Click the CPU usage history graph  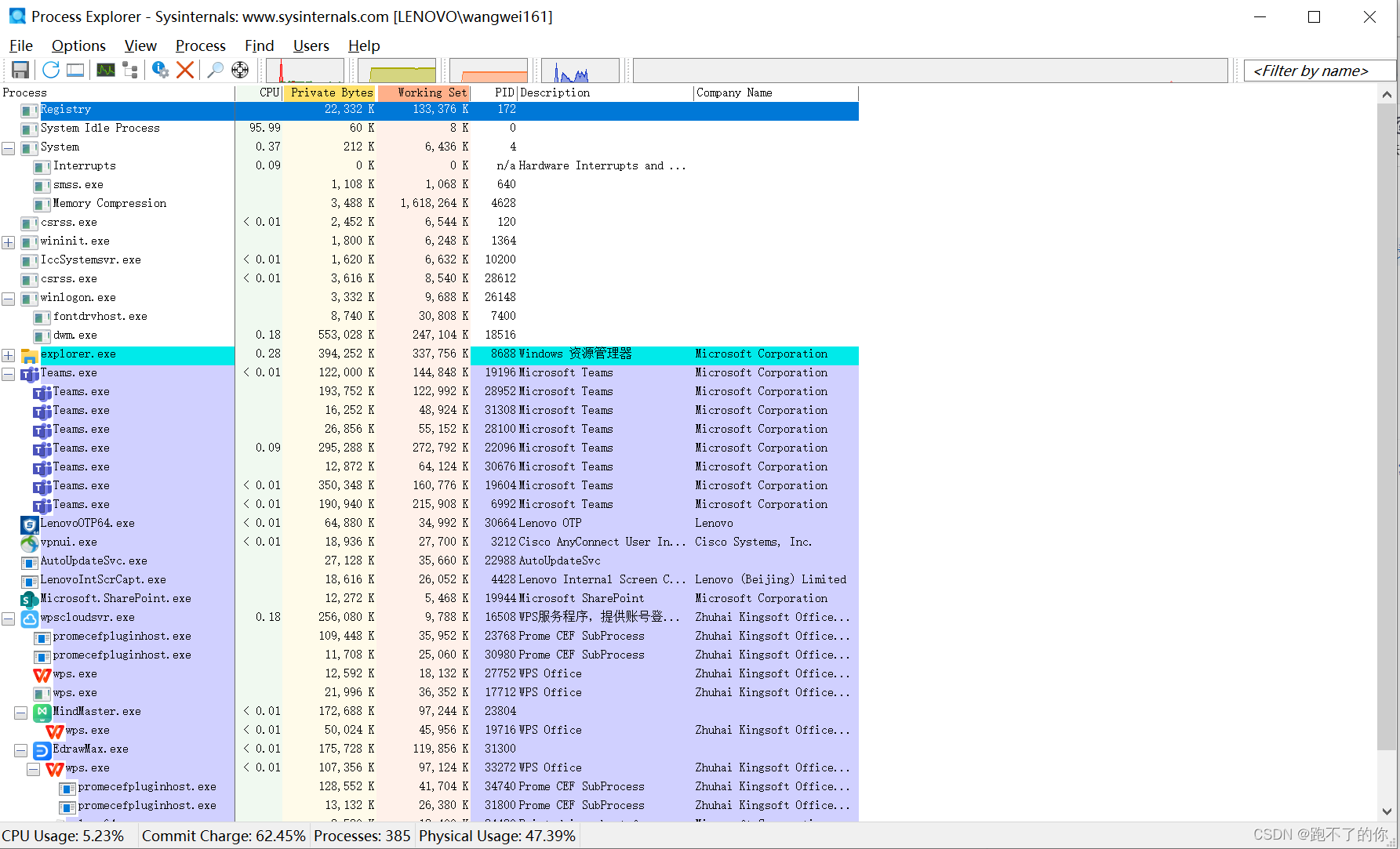[305, 70]
